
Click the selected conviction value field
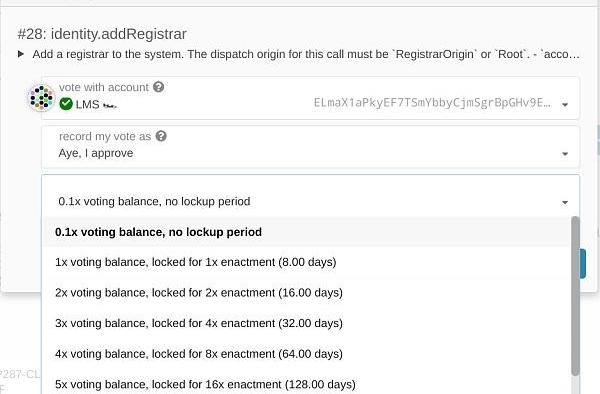(311, 196)
